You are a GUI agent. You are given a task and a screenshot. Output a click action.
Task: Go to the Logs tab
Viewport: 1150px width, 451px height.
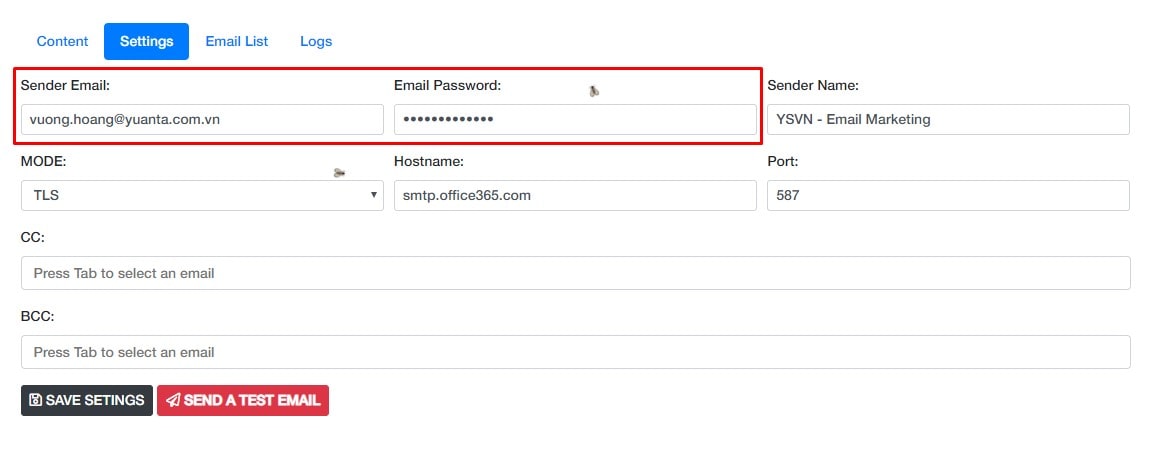point(316,41)
